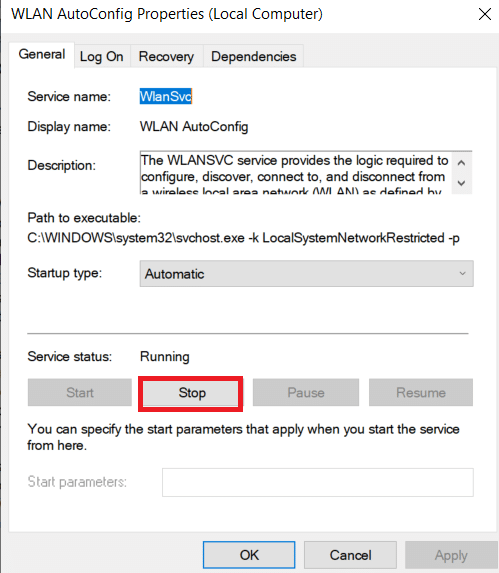Switch to the Recovery tab
The height and width of the screenshot is (573, 499).
click(x=166, y=57)
